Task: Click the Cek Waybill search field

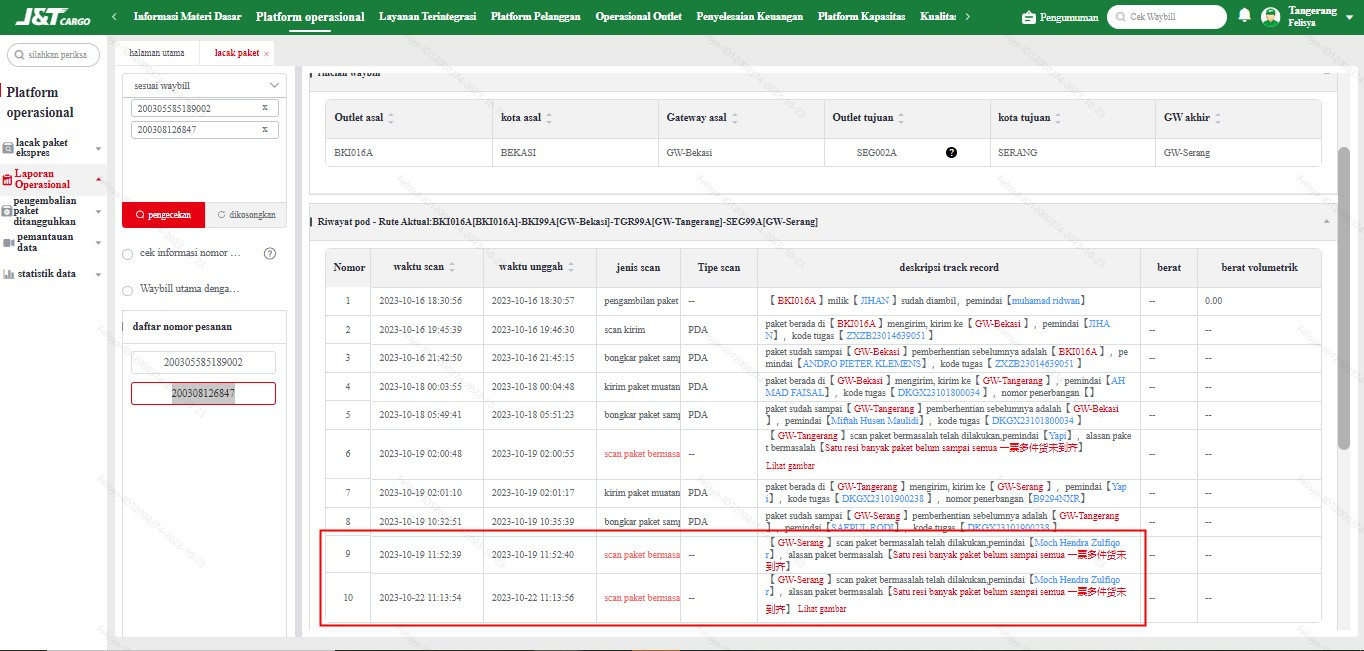Action: tap(1166, 17)
